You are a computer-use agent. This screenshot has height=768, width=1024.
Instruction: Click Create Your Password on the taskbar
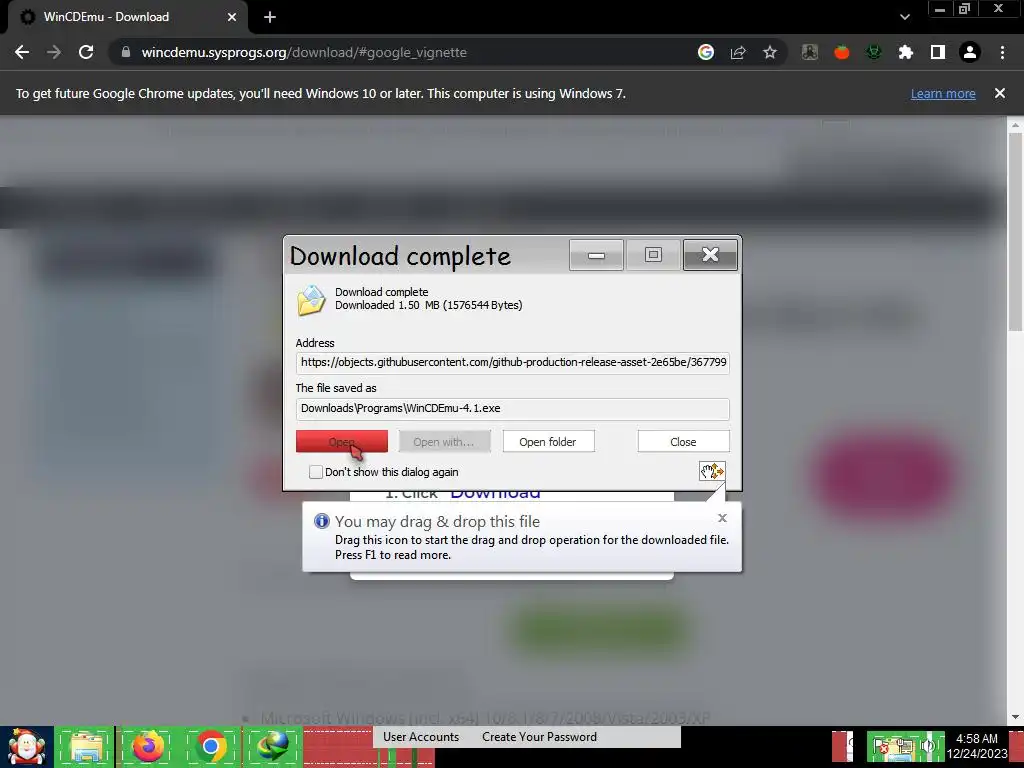539,737
